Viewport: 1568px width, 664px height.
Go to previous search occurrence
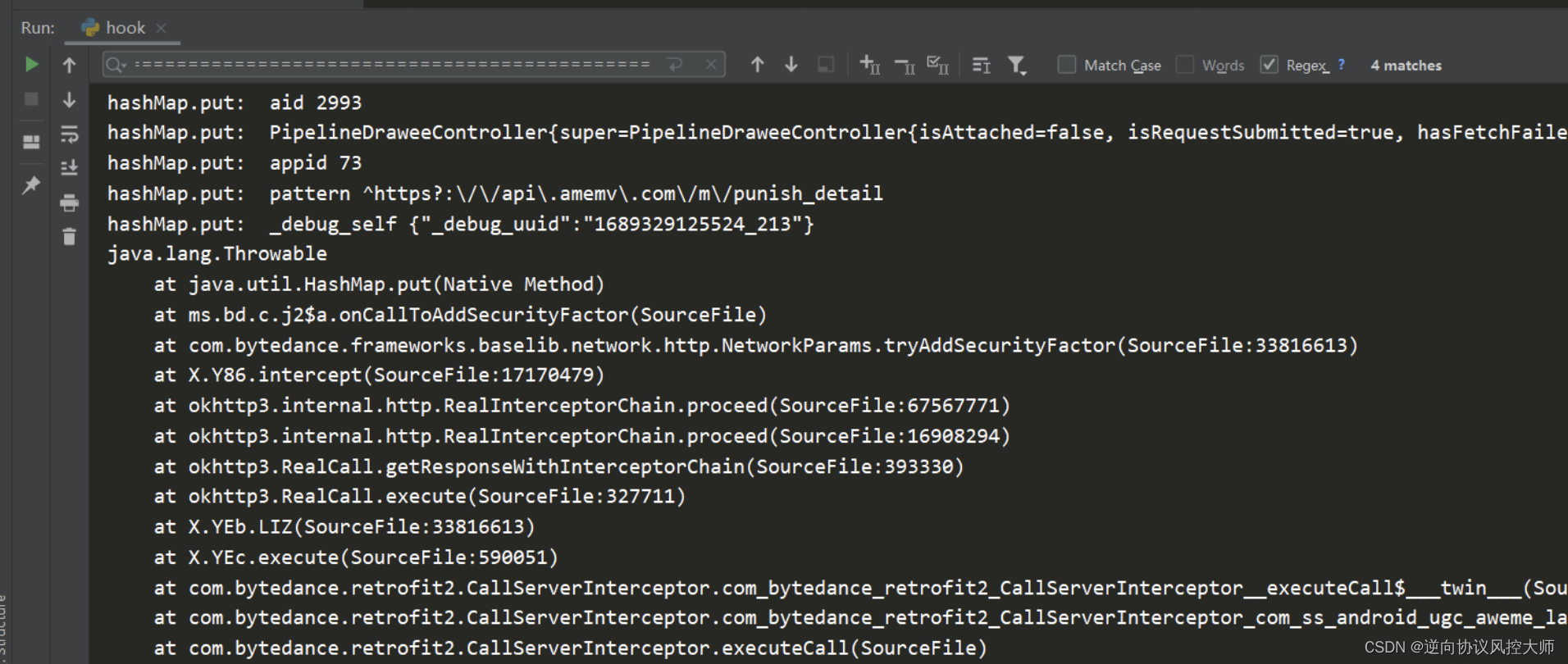coord(757,64)
